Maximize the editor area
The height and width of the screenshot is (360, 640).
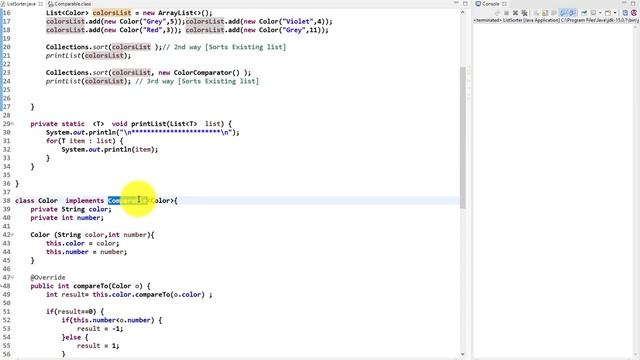coord(465,3)
